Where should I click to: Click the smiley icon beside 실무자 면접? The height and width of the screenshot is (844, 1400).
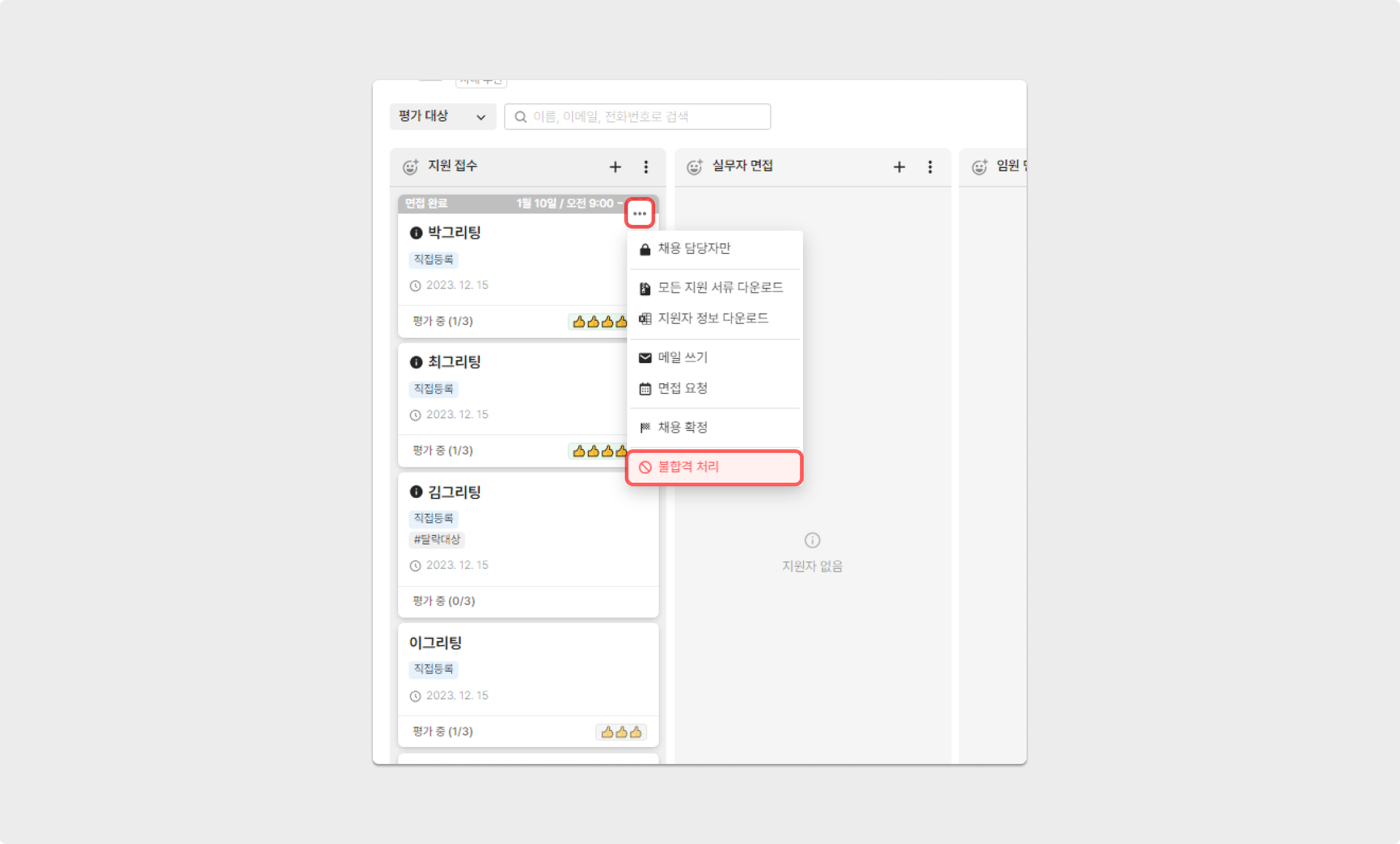(695, 167)
